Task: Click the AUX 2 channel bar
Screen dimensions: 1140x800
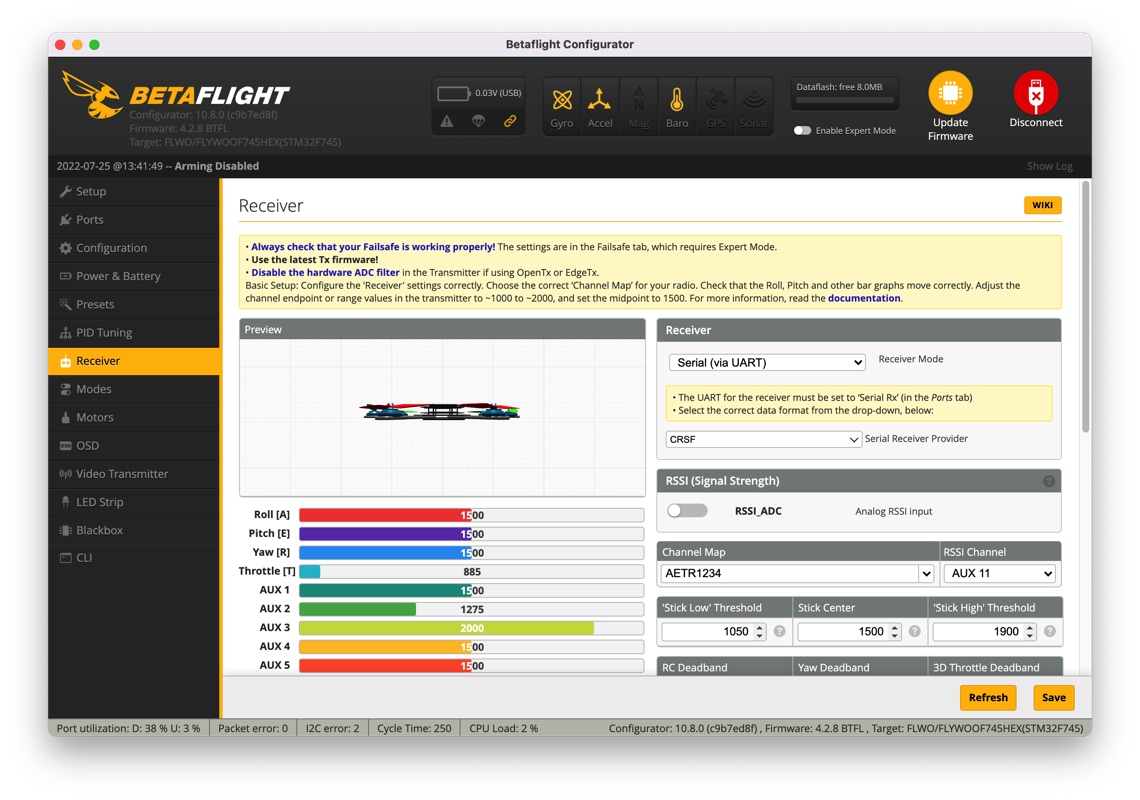Action: coord(471,609)
